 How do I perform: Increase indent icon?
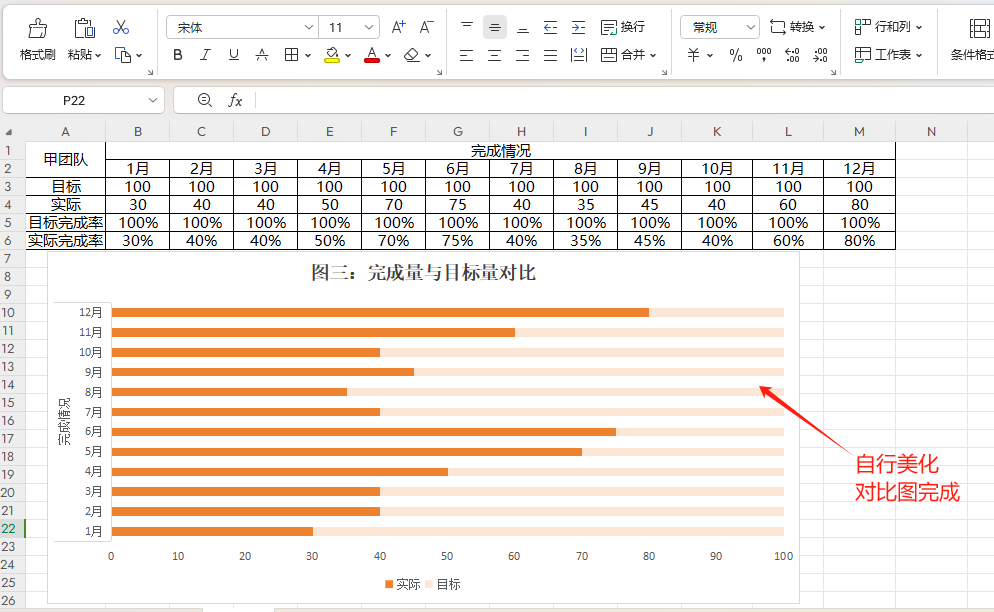point(578,27)
